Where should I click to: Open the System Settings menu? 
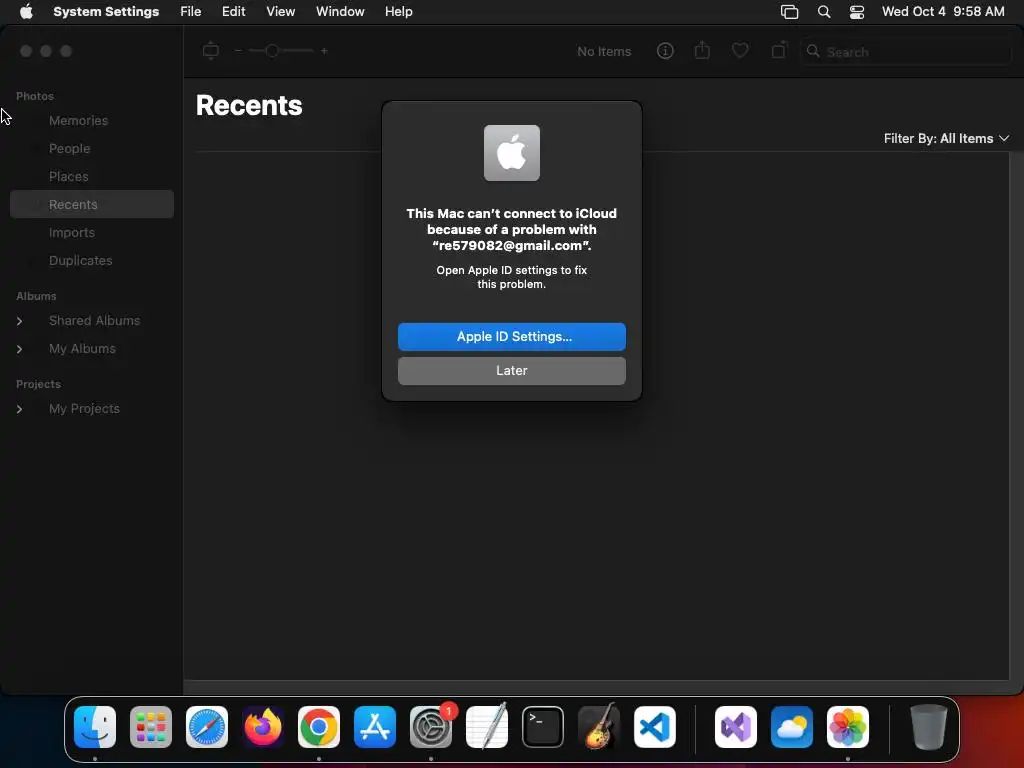[x=106, y=12]
